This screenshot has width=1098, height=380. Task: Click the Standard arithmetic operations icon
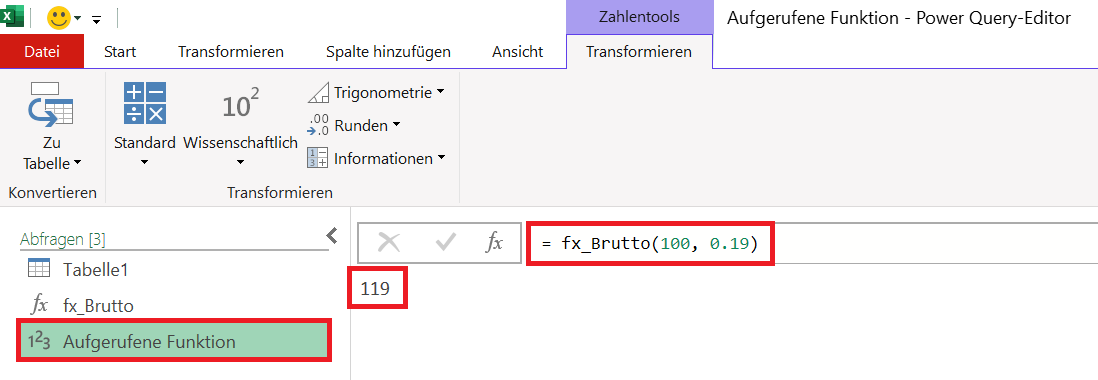pyautogui.click(x=144, y=103)
